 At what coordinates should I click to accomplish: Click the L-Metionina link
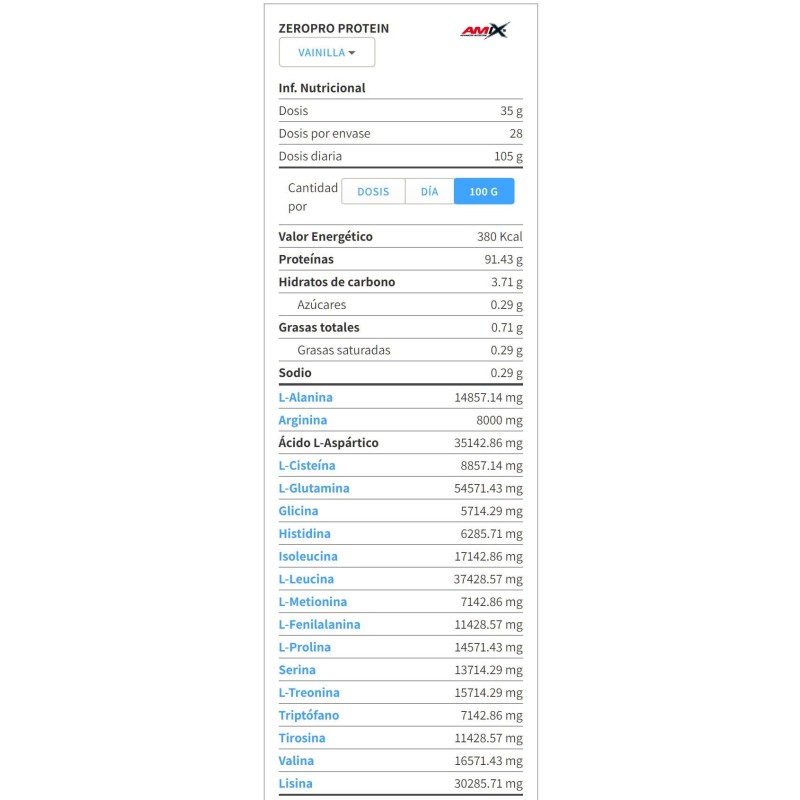[312, 602]
